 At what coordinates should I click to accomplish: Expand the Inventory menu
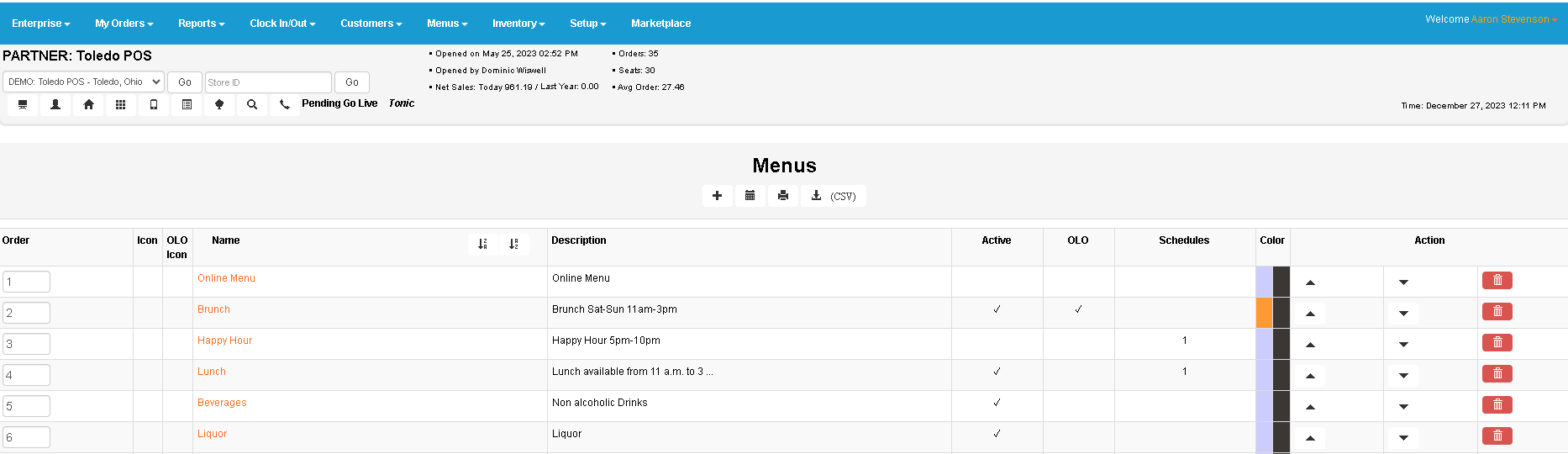point(518,24)
